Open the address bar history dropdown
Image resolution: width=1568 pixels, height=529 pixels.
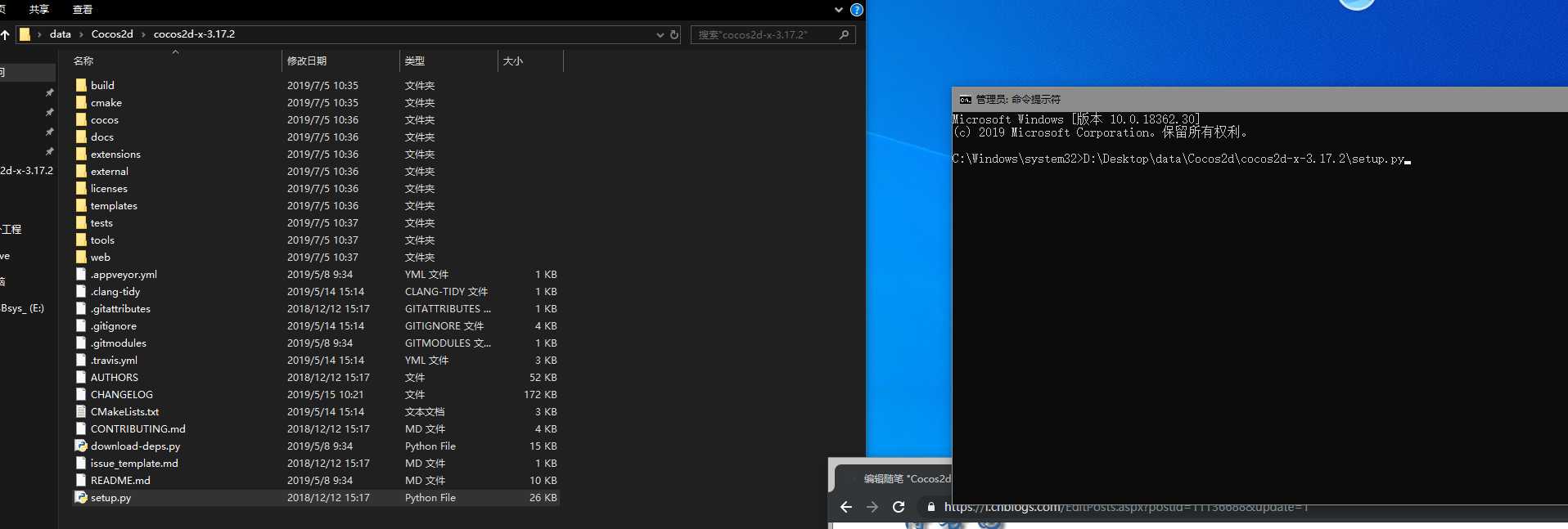click(x=660, y=34)
